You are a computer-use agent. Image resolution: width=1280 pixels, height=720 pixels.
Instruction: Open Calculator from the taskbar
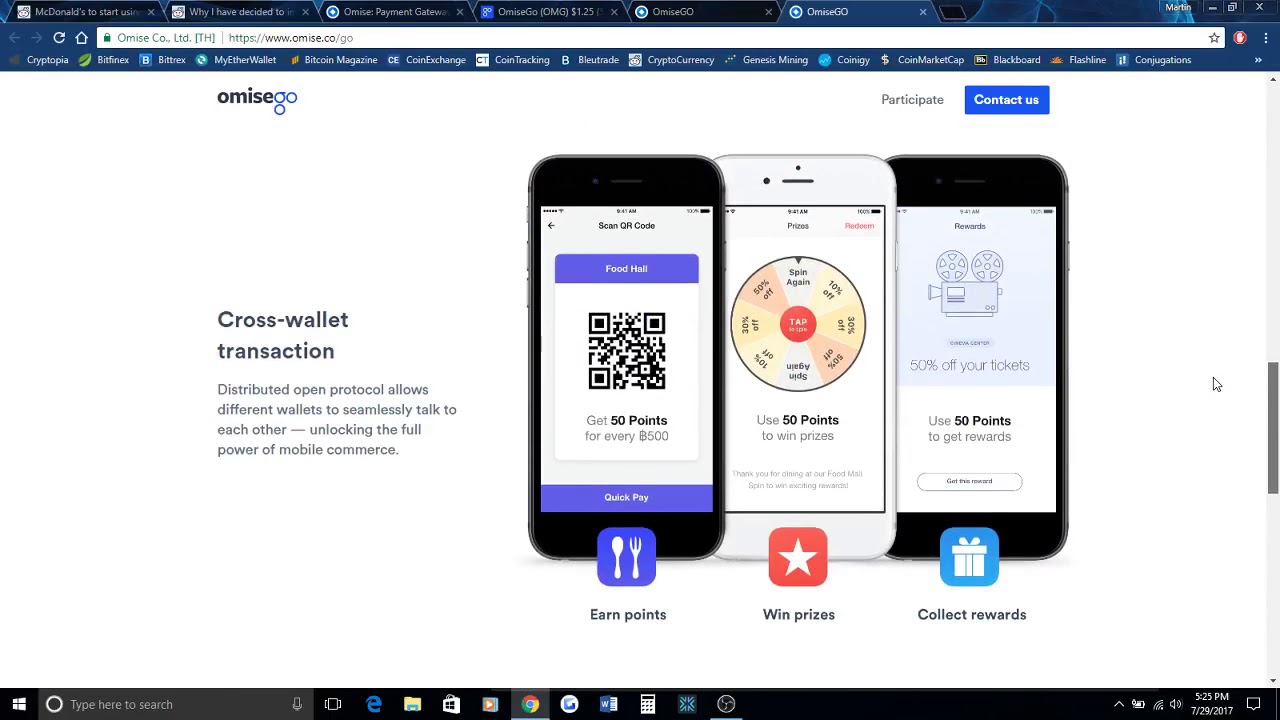[648, 704]
